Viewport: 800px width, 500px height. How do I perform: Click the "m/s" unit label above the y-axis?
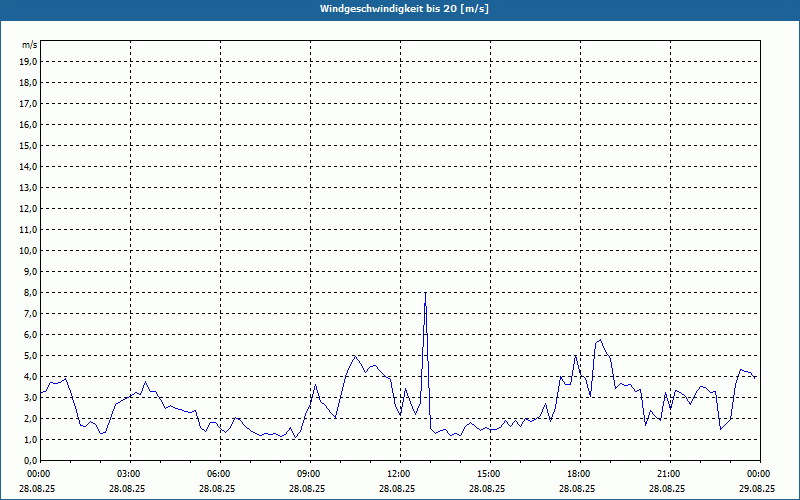click(30, 46)
